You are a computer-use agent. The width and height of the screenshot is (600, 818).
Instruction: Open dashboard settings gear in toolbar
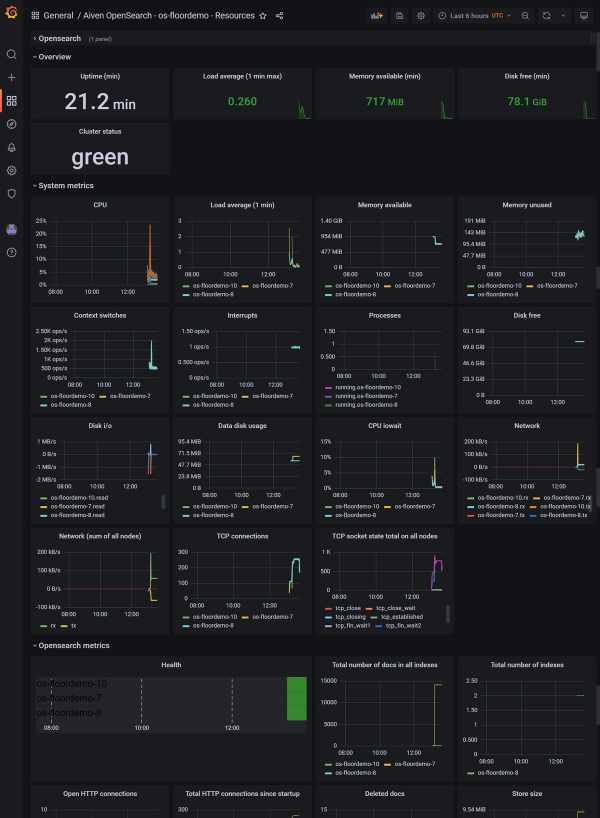pos(421,16)
